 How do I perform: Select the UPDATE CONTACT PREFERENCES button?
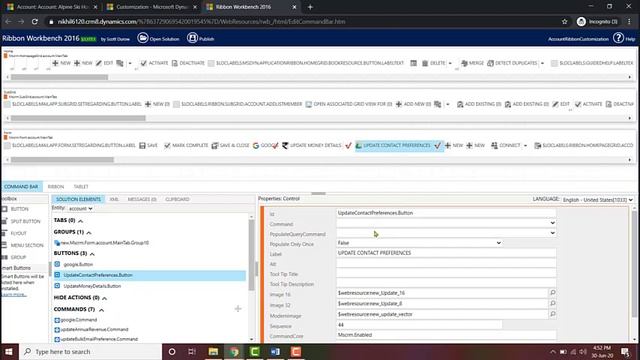[399, 146]
